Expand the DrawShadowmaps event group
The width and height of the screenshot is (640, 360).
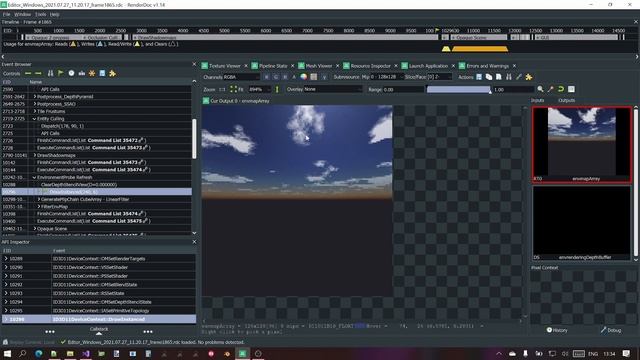(35, 155)
